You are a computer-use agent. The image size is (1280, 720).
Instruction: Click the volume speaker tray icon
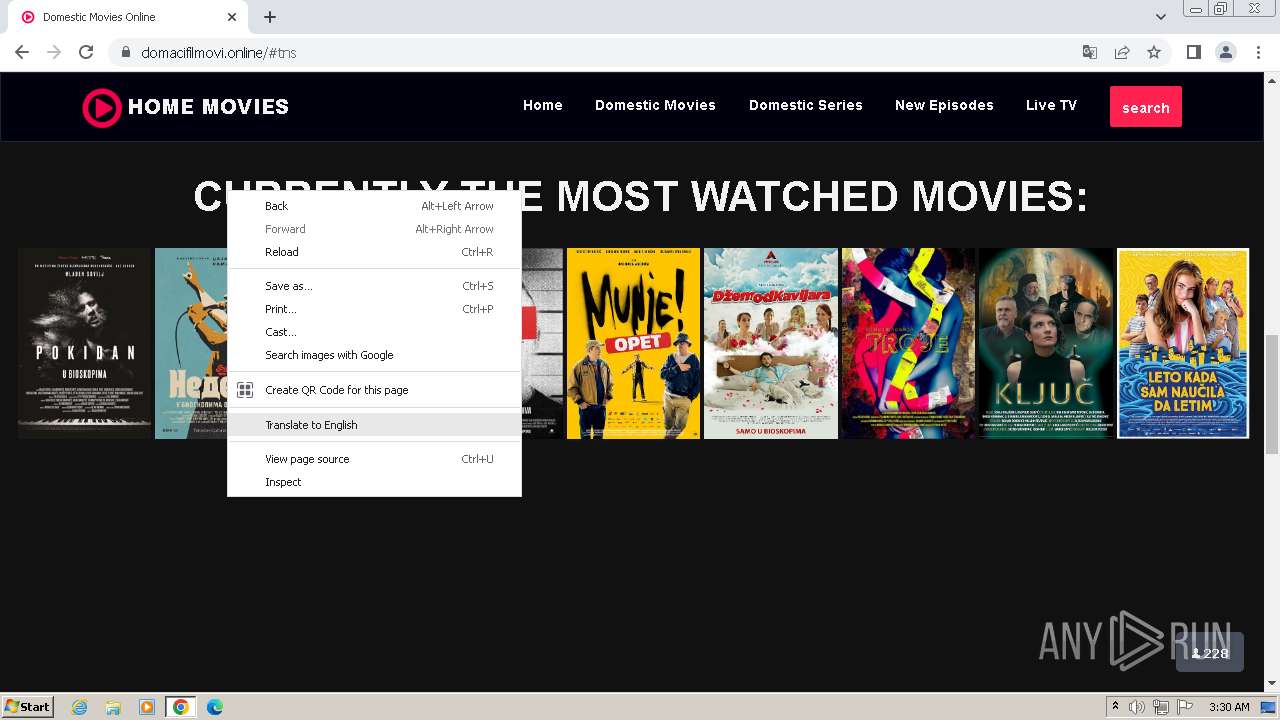[1137, 707]
